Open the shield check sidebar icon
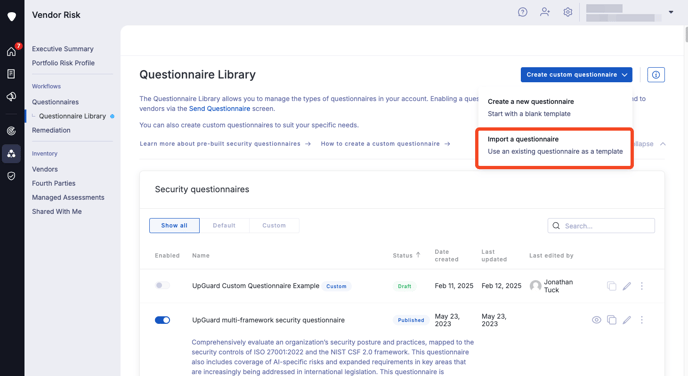688x376 pixels. pyautogui.click(x=11, y=176)
